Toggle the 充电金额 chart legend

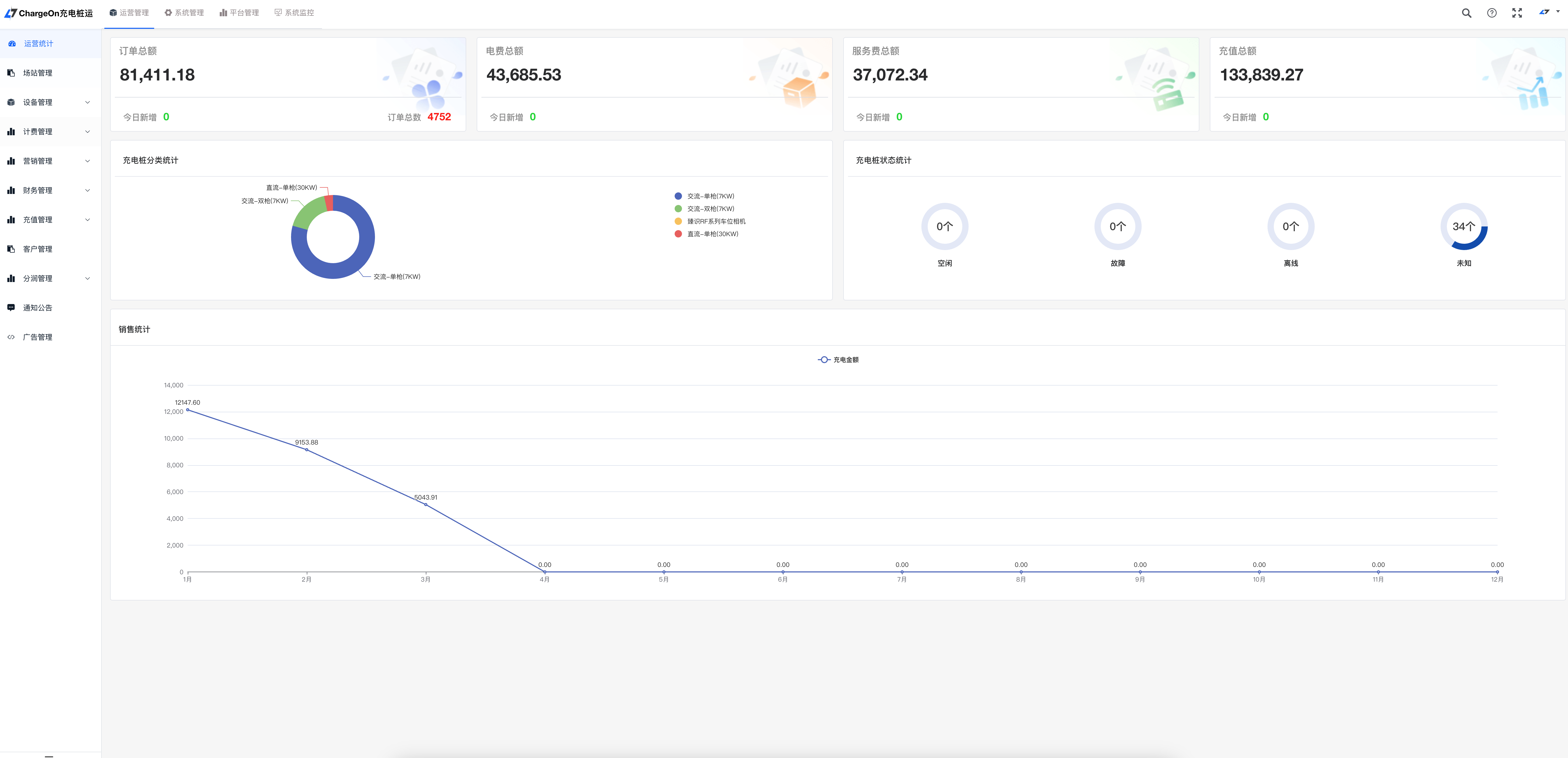[838, 360]
